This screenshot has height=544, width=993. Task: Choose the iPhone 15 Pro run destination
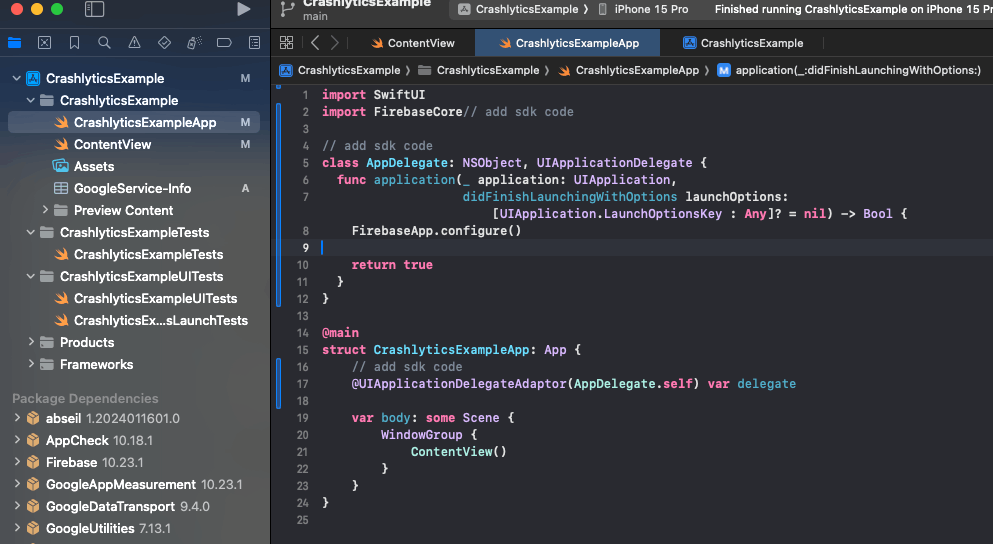point(643,9)
